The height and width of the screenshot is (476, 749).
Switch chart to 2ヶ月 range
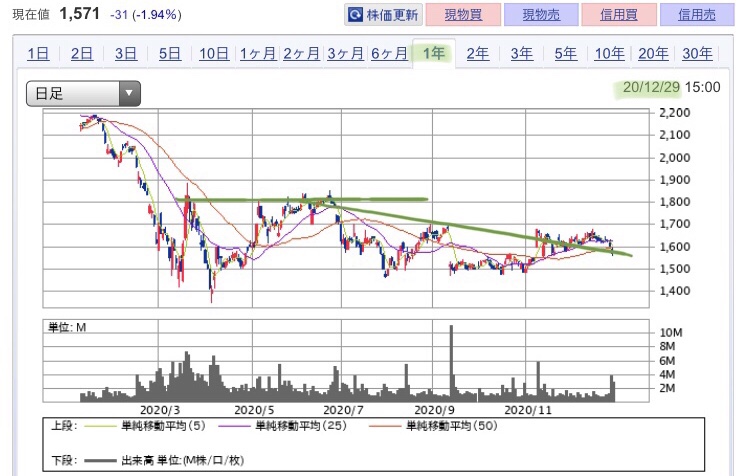tap(301, 54)
